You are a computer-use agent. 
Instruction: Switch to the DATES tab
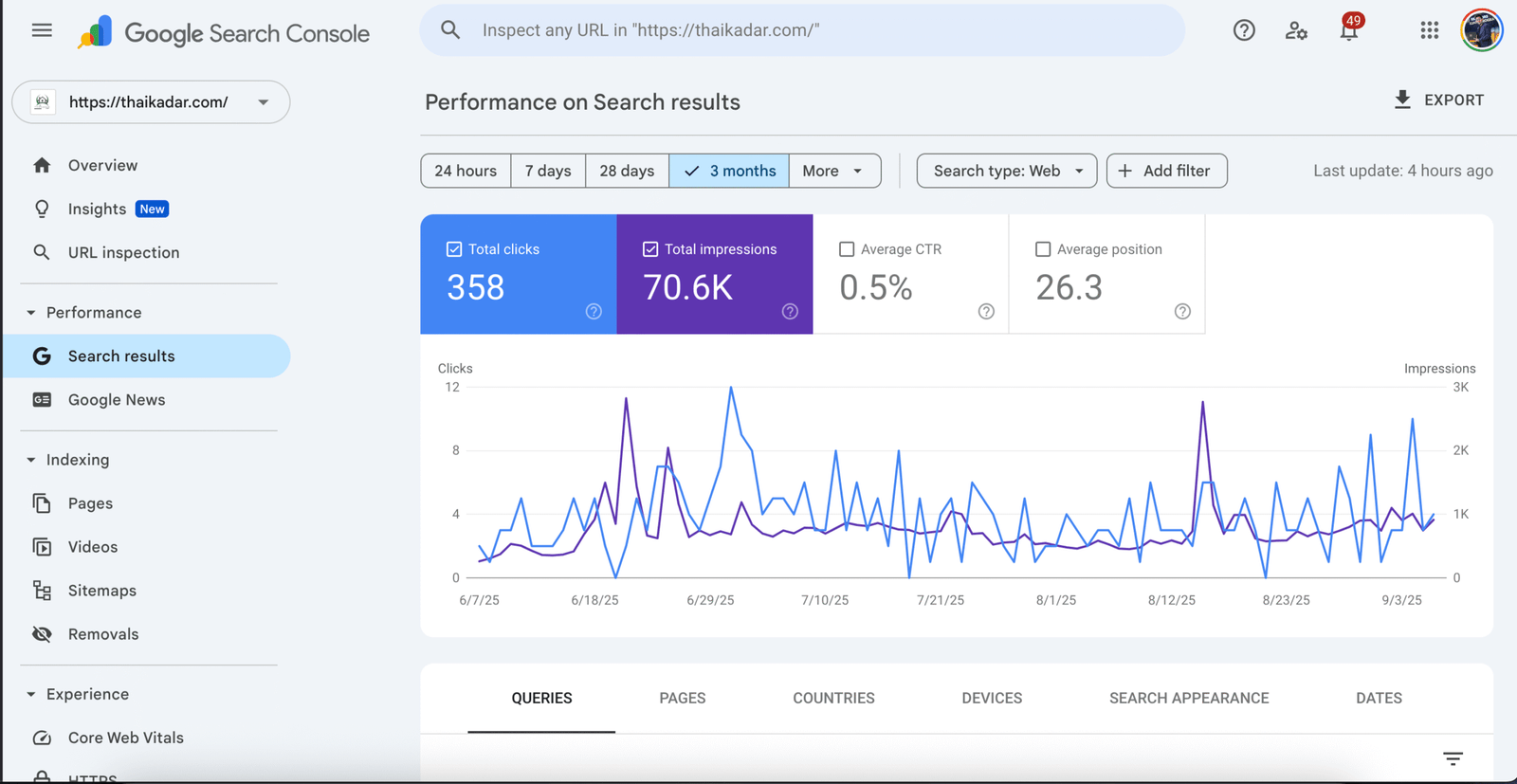(x=1379, y=698)
